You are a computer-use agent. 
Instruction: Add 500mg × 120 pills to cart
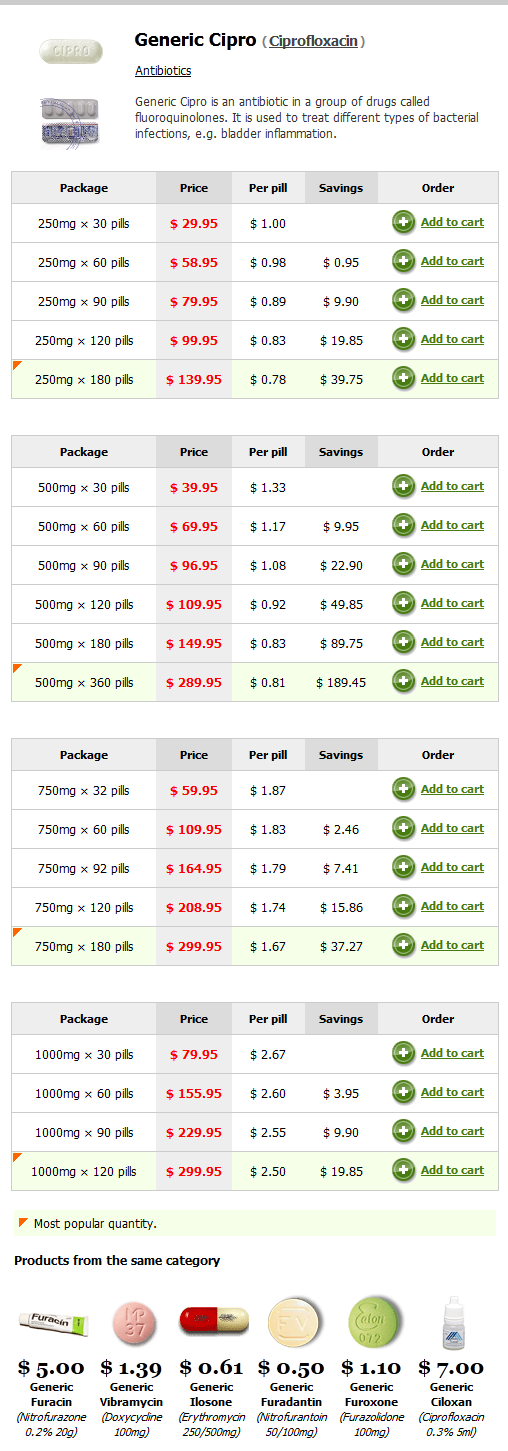click(452, 603)
